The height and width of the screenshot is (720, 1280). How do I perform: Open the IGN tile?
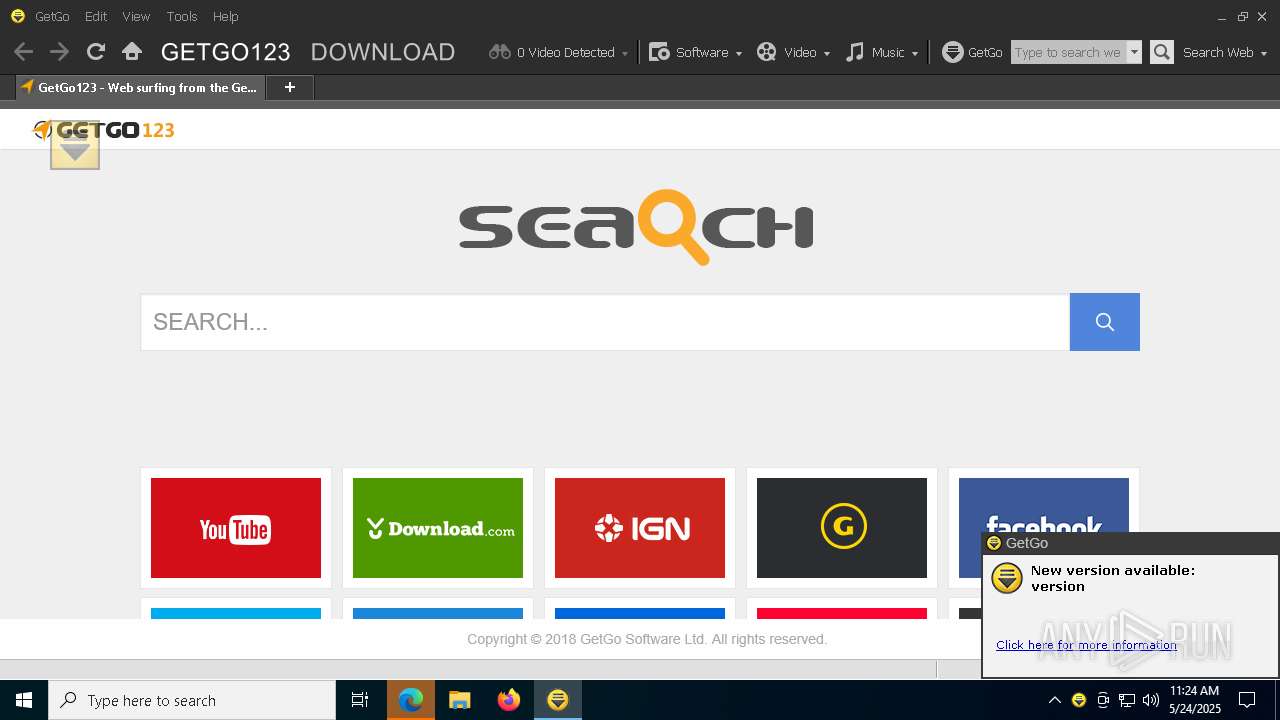640,528
